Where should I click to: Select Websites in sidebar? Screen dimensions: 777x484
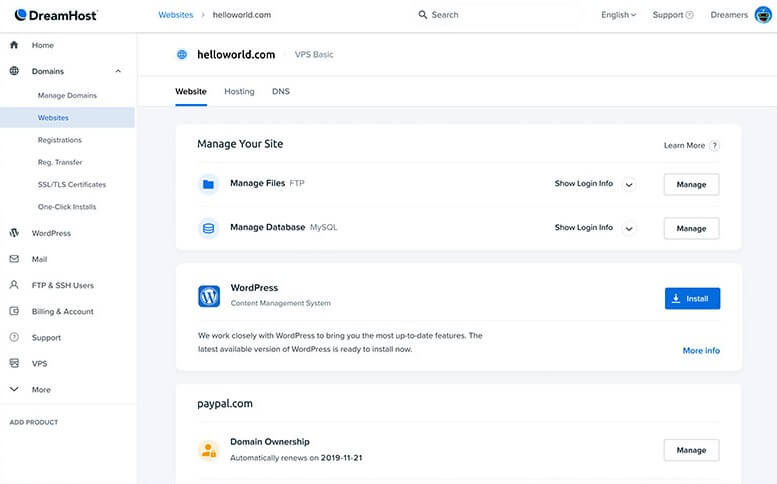click(67, 117)
